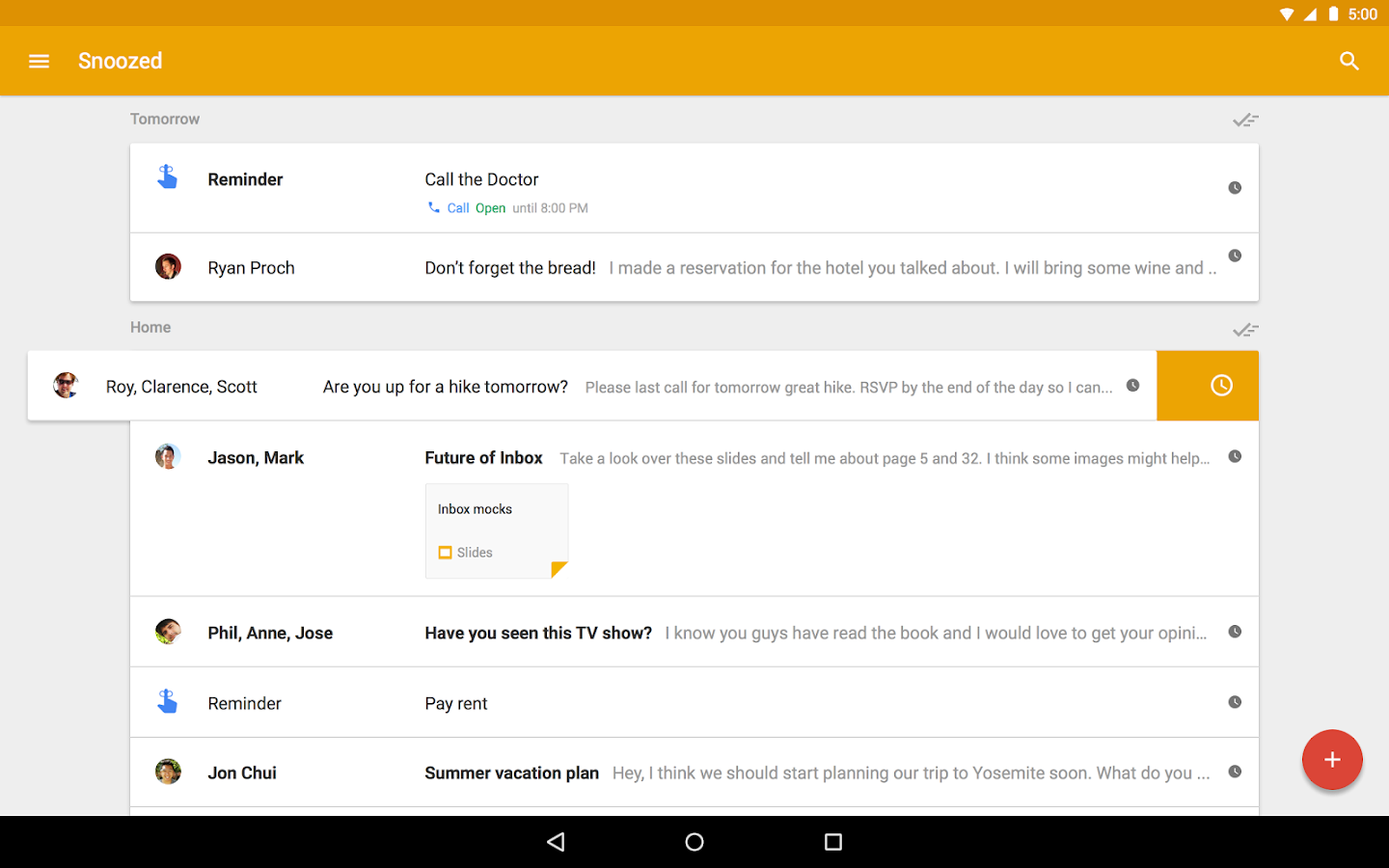
Task: Click the 'Snoozed' title in the toolbar
Action: pos(121,61)
